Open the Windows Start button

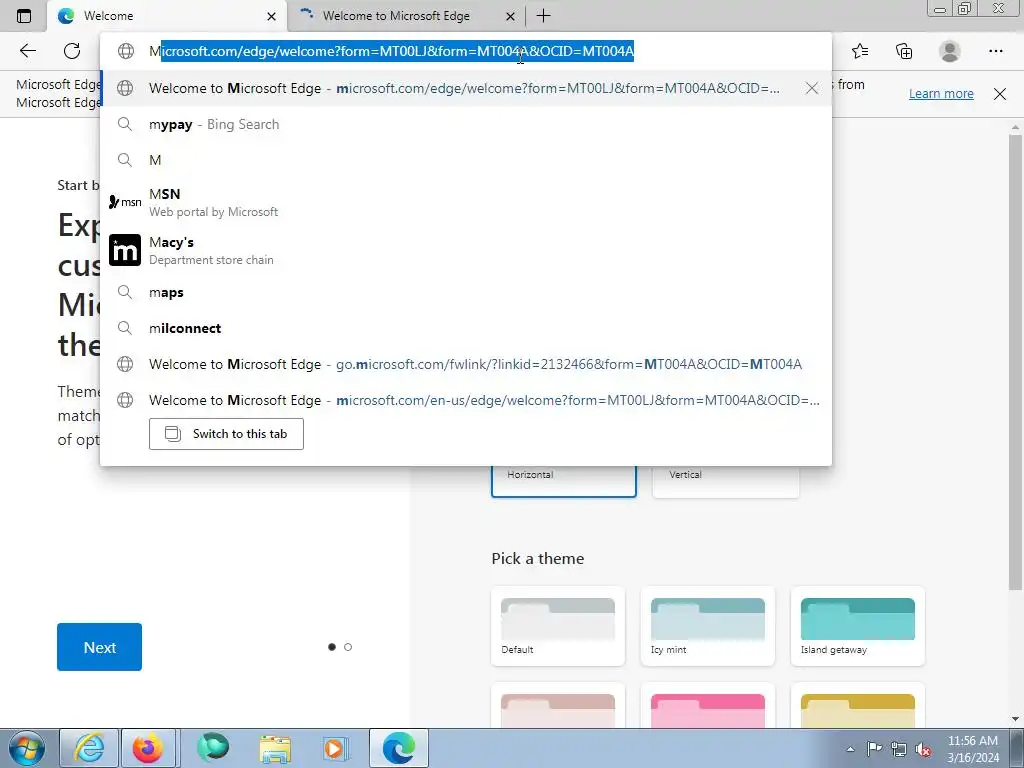(26, 748)
